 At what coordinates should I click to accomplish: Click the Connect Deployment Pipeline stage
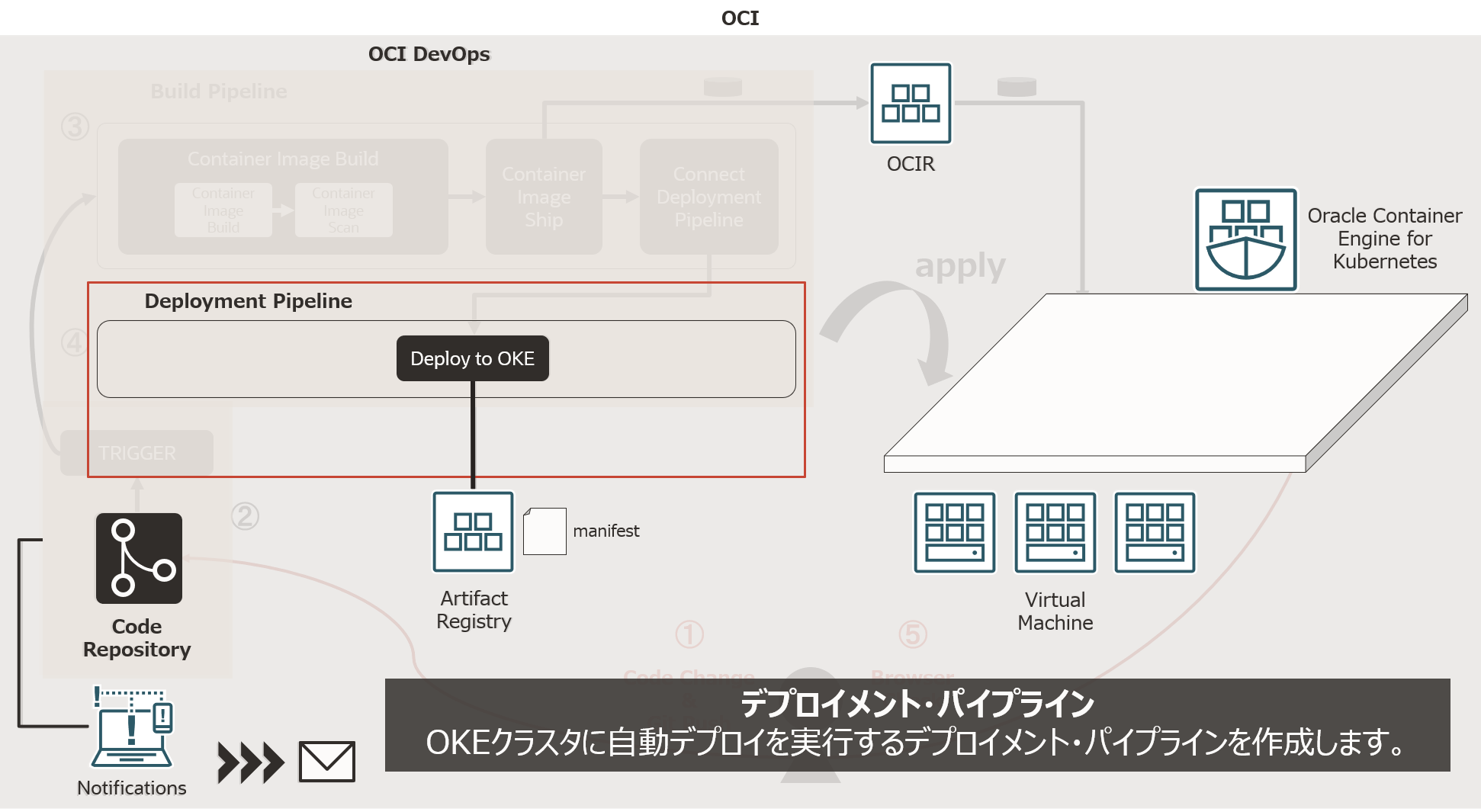pos(708,197)
